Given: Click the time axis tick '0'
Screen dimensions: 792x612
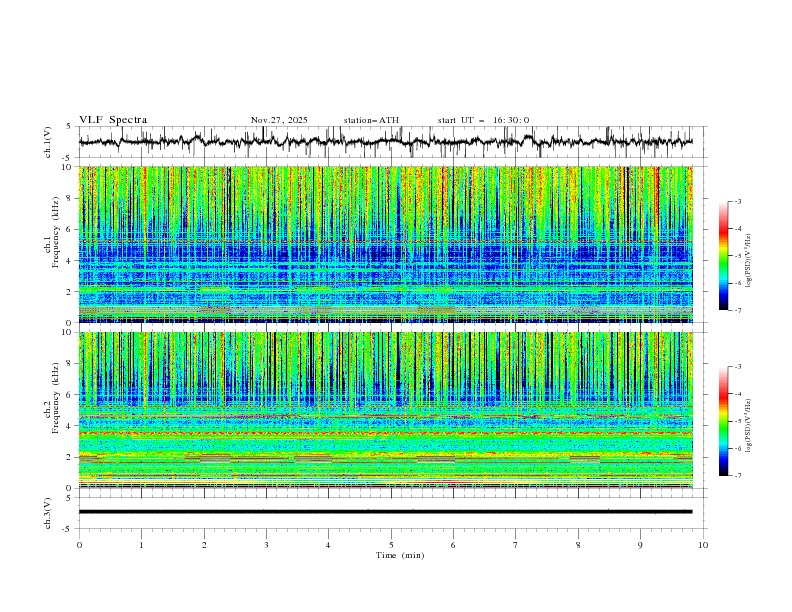Looking at the screenshot, I should pos(79,545).
